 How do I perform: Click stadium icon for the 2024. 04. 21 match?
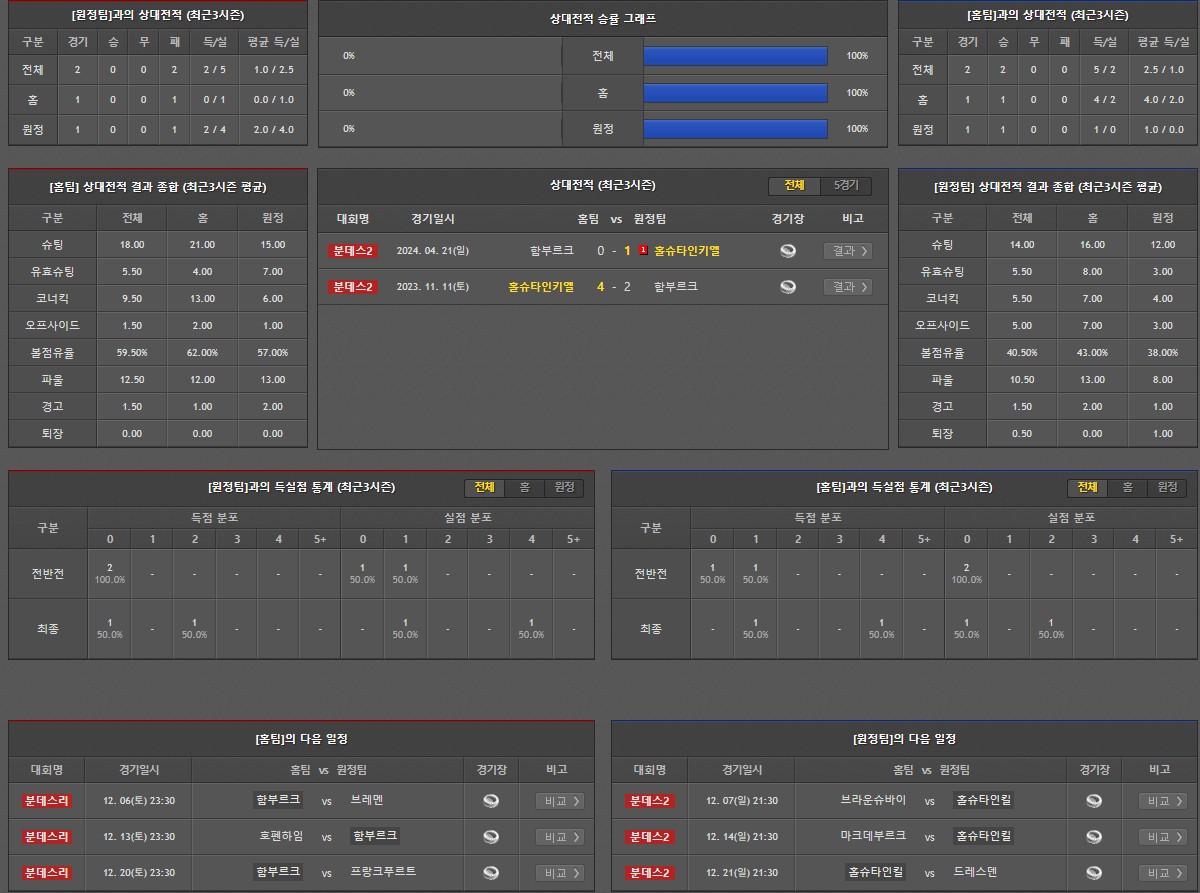click(788, 251)
